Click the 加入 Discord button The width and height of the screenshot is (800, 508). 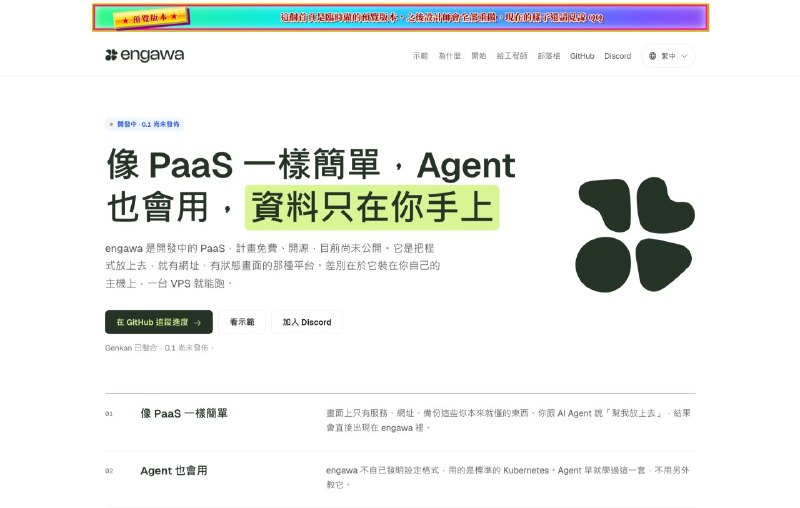click(x=307, y=322)
